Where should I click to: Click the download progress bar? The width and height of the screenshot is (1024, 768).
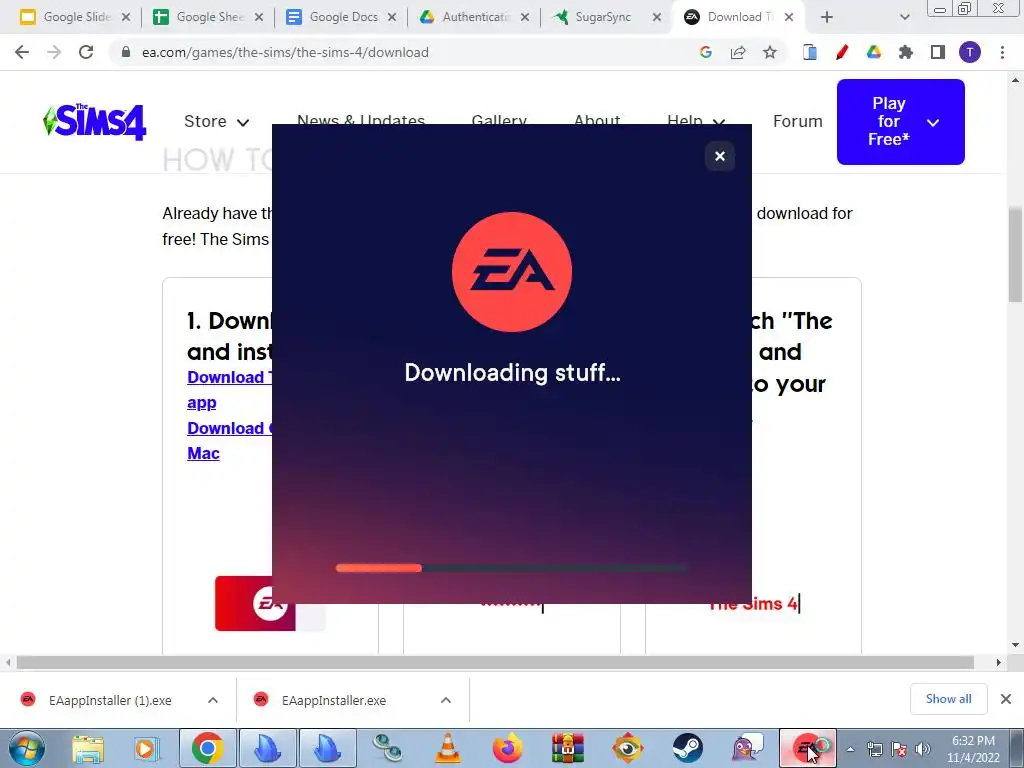(511, 568)
